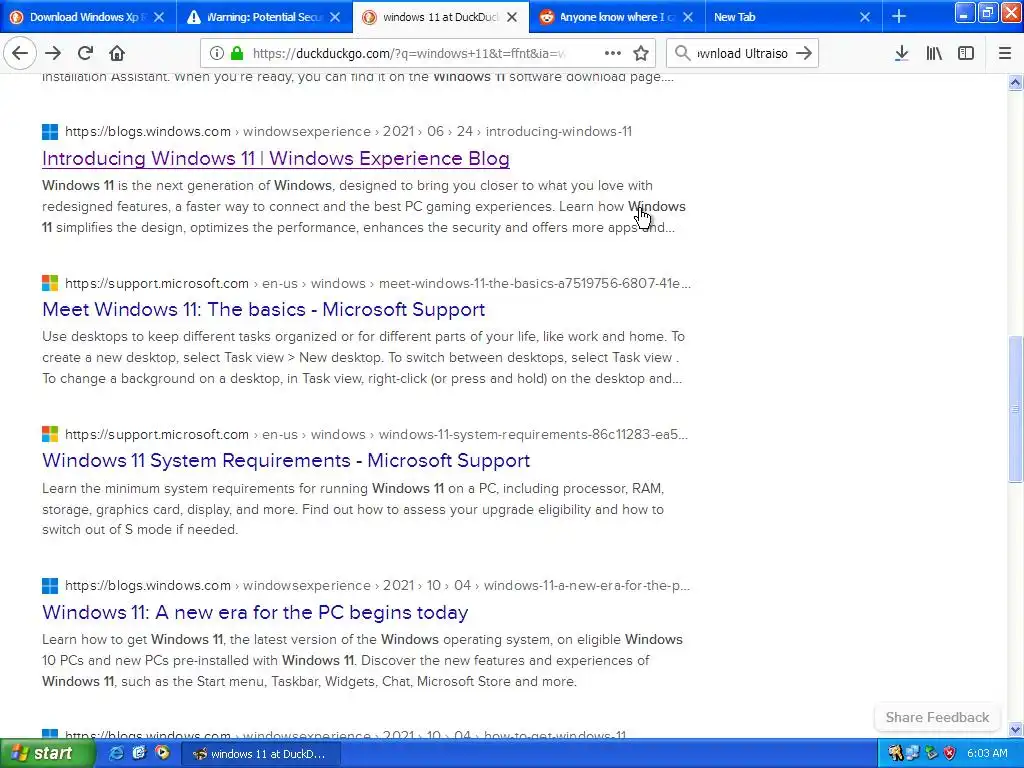The height and width of the screenshot is (768, 1024).
Task: Click the second quick launch icon
Action: pos(139,754)
